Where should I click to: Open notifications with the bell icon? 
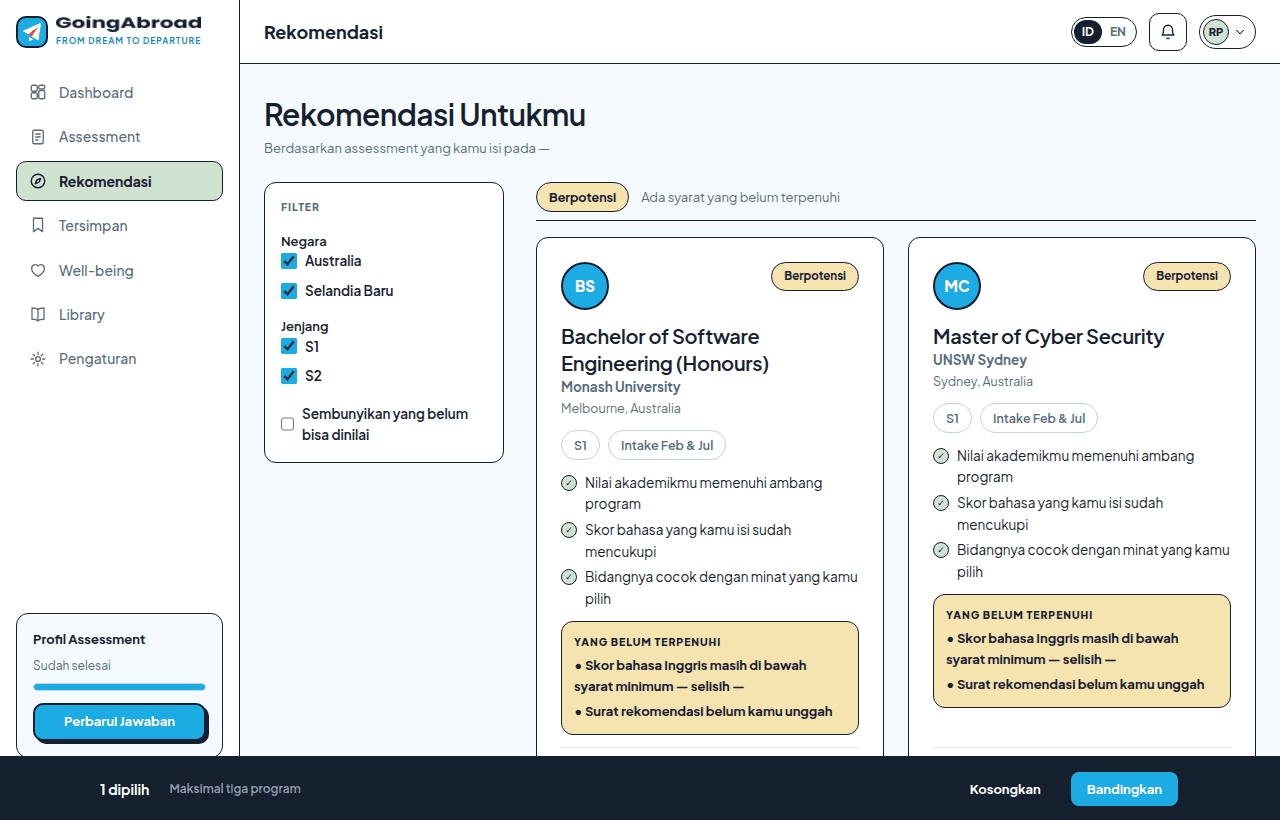coord(1168,32)
